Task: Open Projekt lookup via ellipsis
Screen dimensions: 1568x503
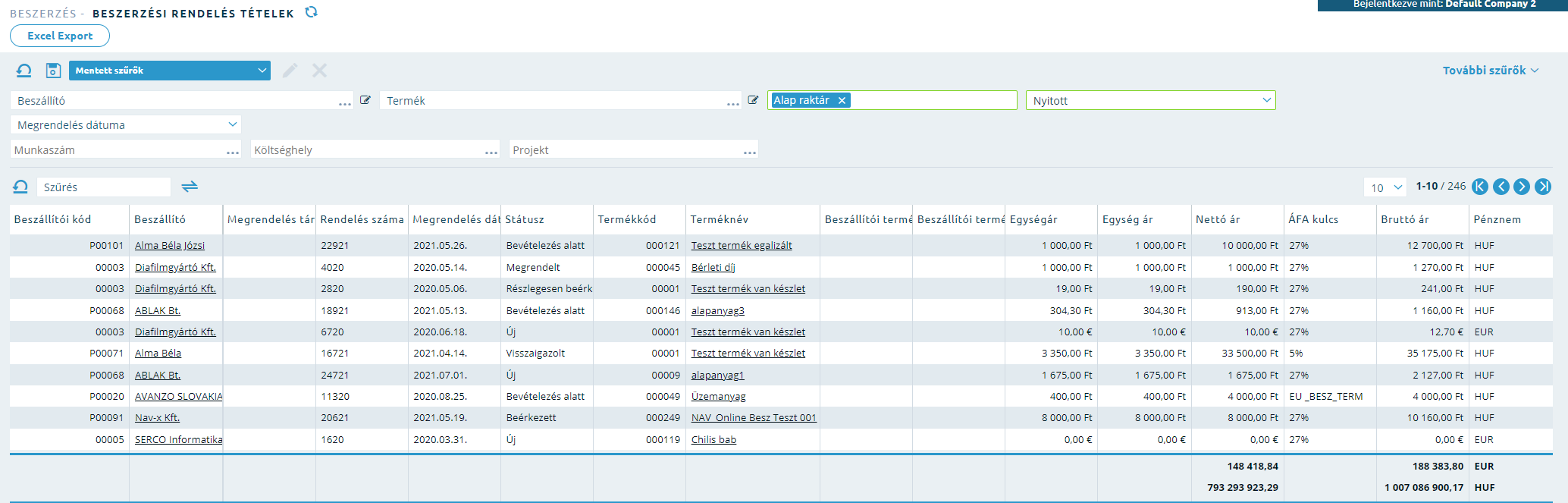Action: [x=750, y=152]
